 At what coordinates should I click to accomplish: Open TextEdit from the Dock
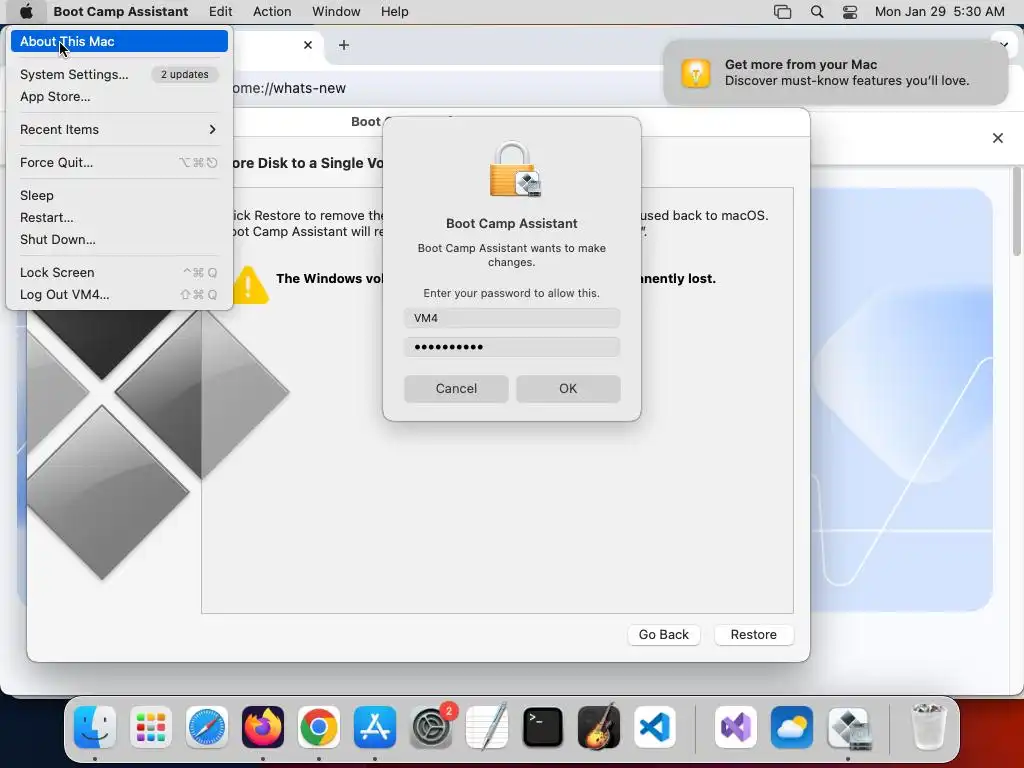(487, 727)
